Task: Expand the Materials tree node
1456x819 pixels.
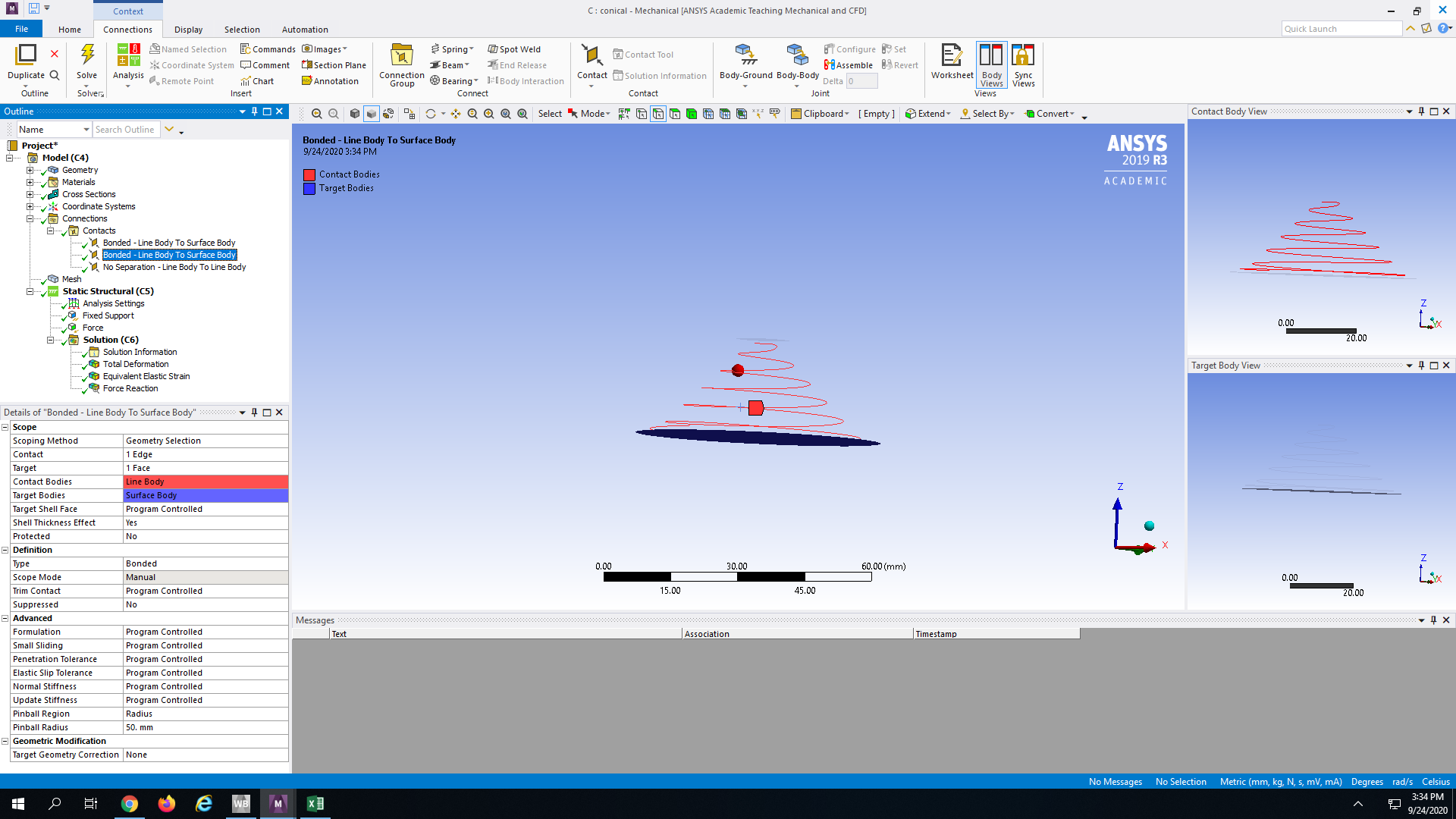Action: click(30, 182)
